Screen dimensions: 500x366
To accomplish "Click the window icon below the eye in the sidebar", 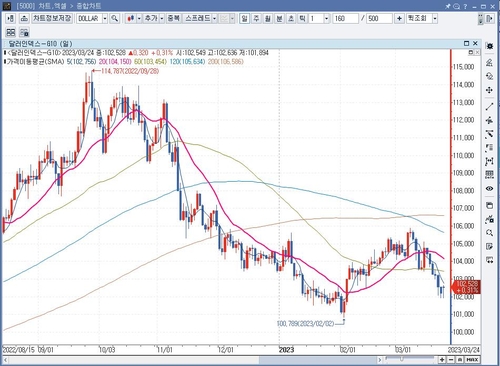I will click(x=489, y=205).
